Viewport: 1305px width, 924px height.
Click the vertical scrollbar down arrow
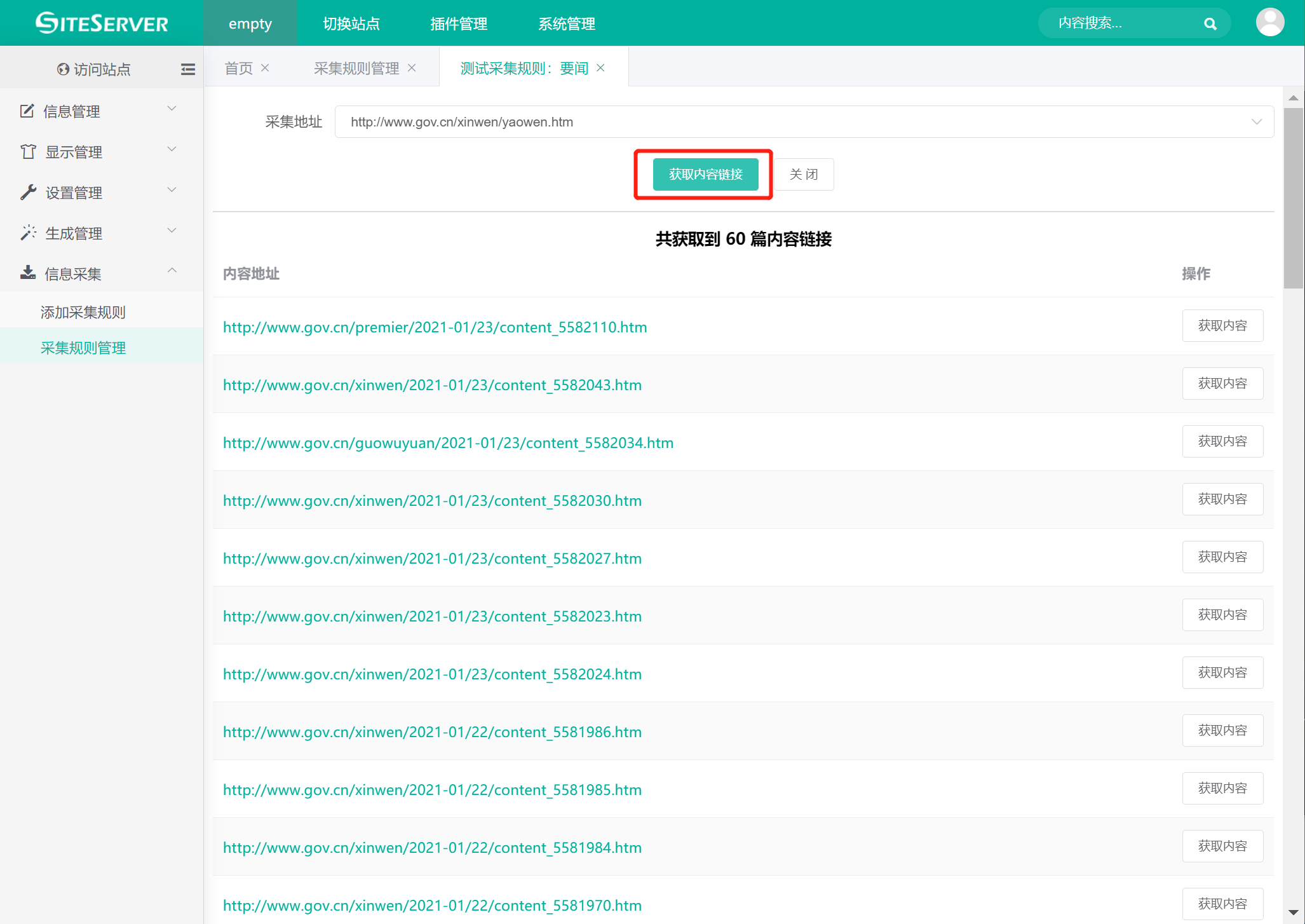[1293, 913]
